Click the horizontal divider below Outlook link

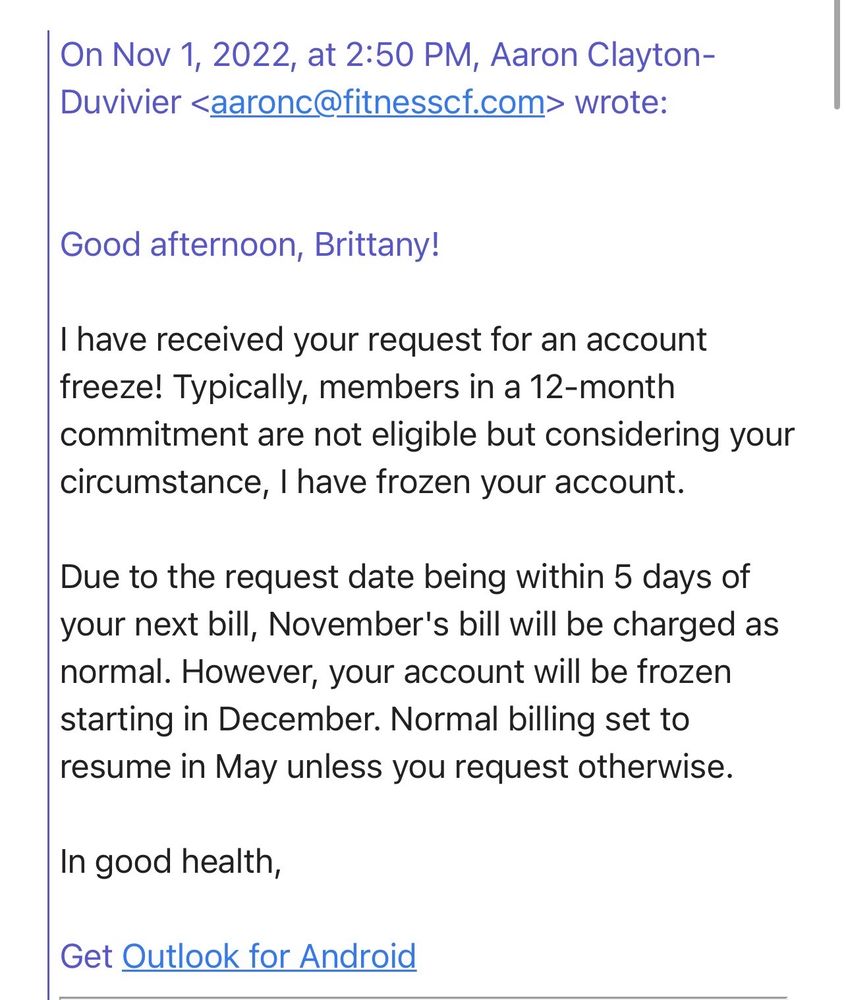(423, 997)
